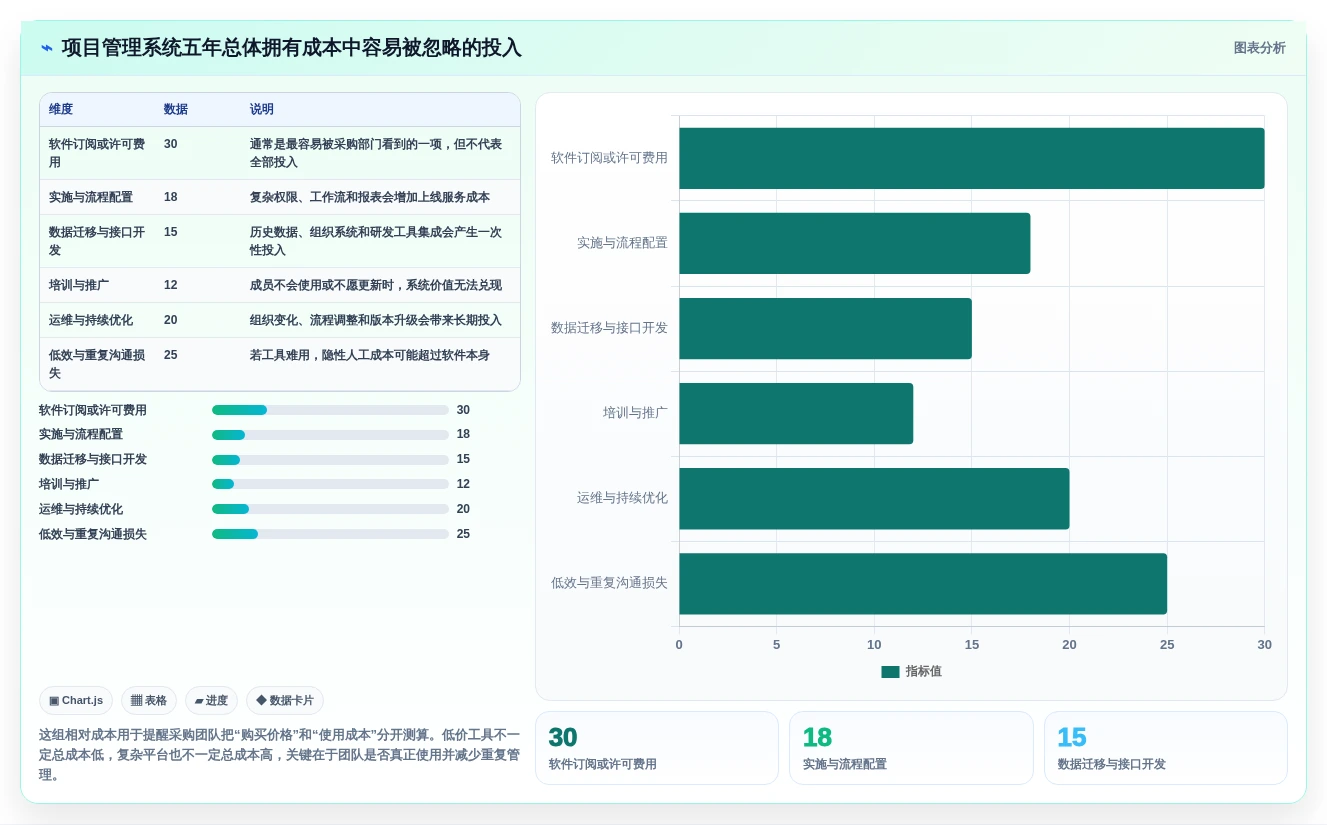Click the 图表分析 label in the header
Screen dimensions: 1327x825
tap(1259, 48)
